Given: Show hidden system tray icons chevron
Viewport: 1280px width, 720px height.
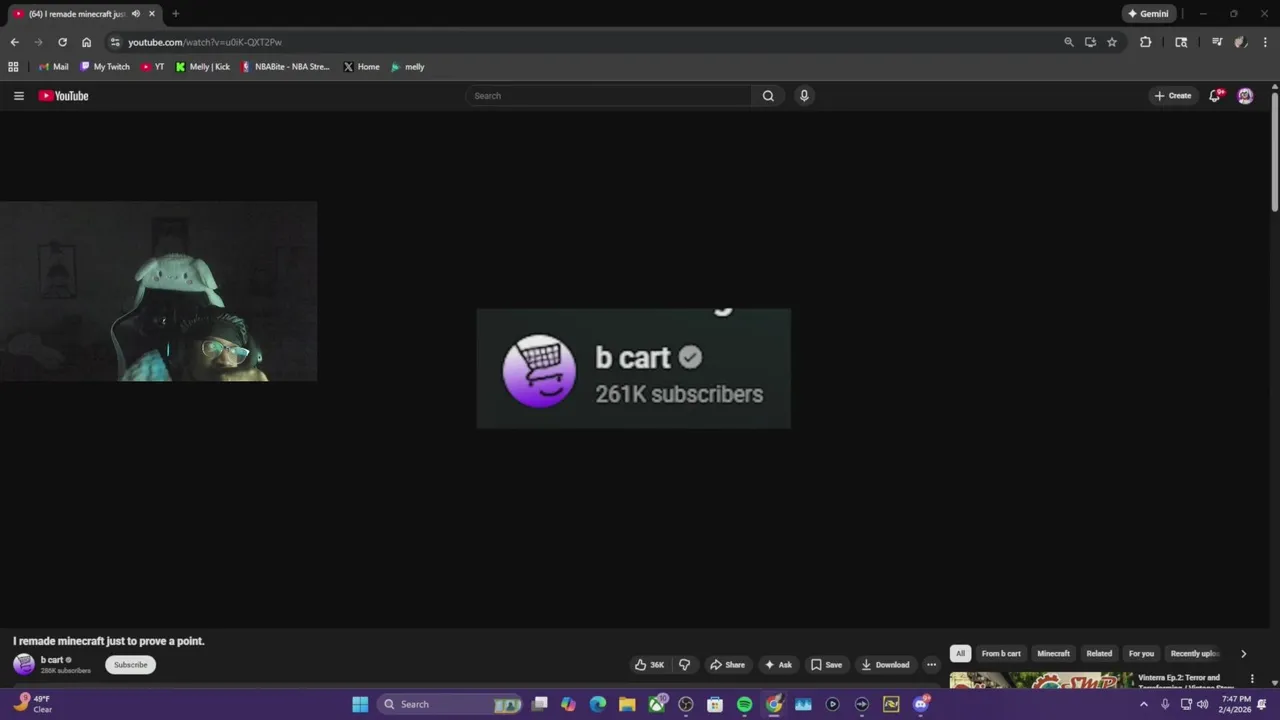Looking at the screenshot, I should pos(1144,704).
